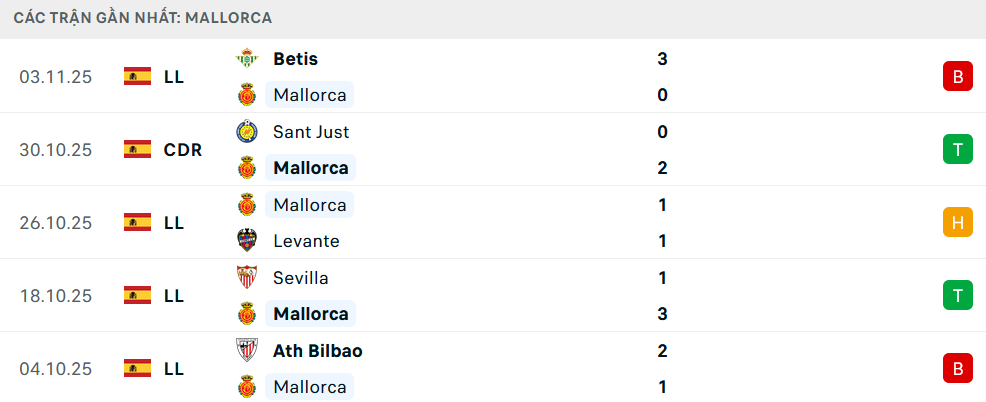Click the Levante team name

[306, 241]
